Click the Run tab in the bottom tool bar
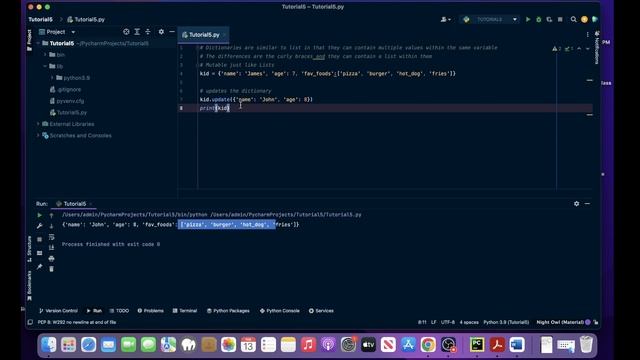 (94, 311)
